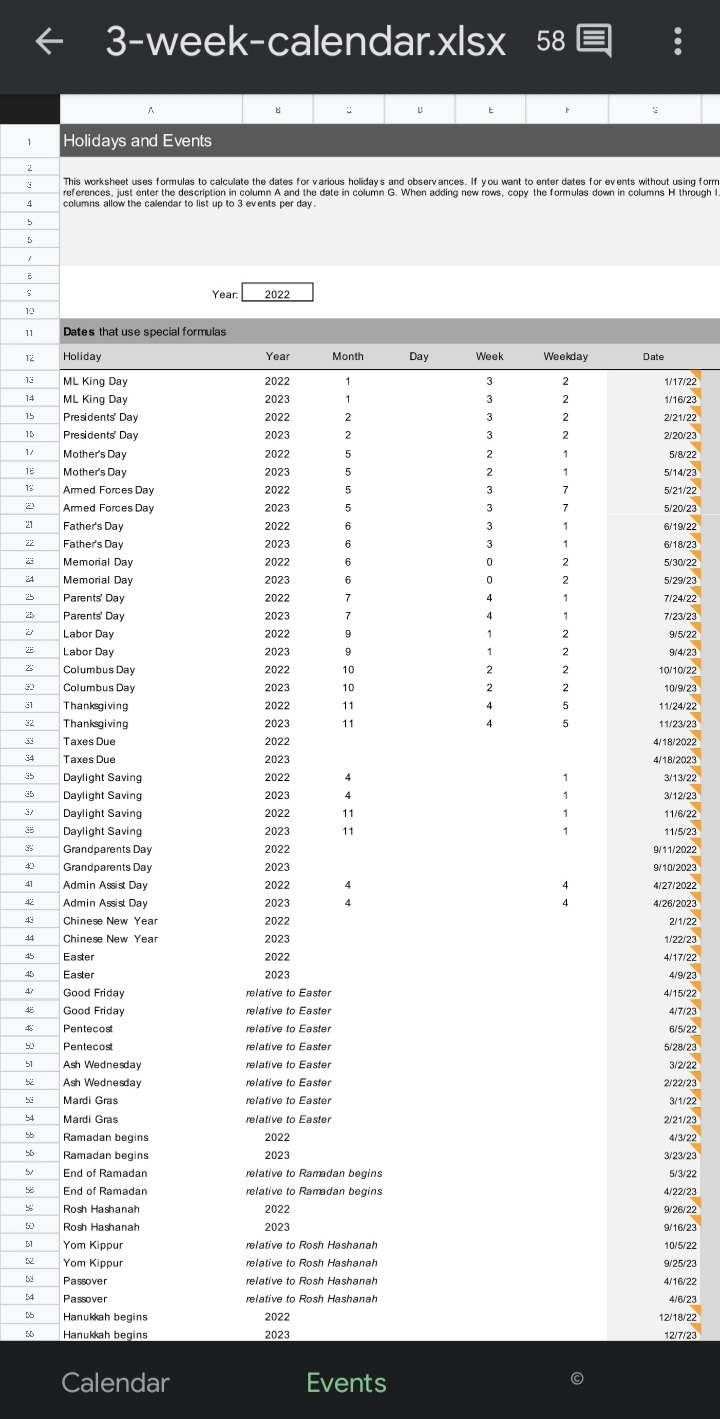Select the worksheet instructions text block
The height and width of the screenshot is (1419, 720).
(x=390, y=192)
